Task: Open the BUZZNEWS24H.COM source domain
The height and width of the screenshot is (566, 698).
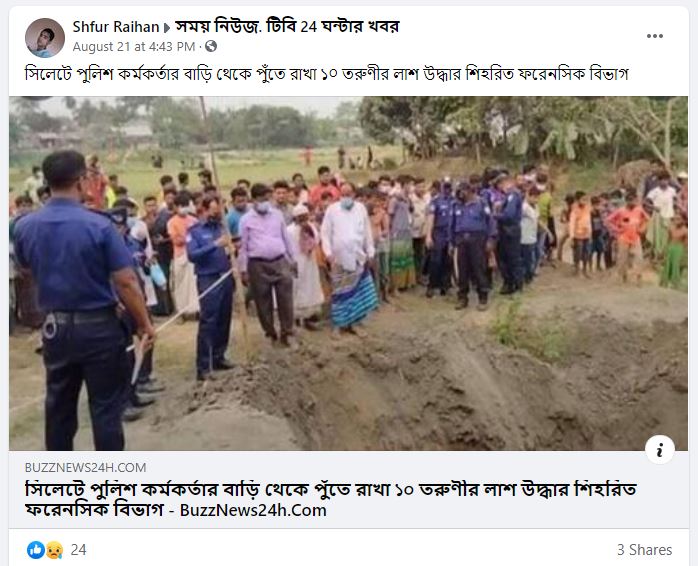Action: 85,468
